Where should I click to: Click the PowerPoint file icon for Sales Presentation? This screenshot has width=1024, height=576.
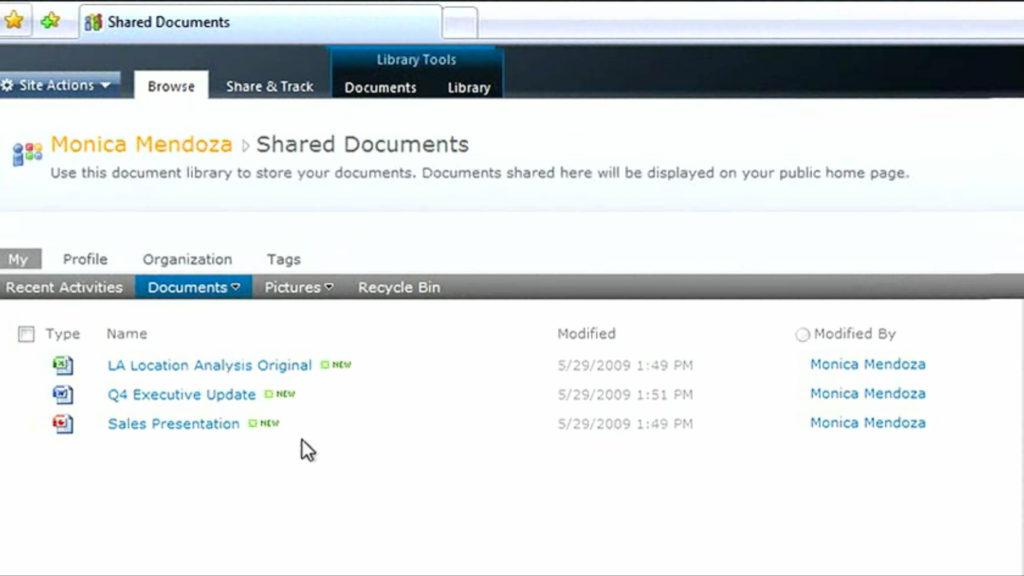tap(63, 424)
